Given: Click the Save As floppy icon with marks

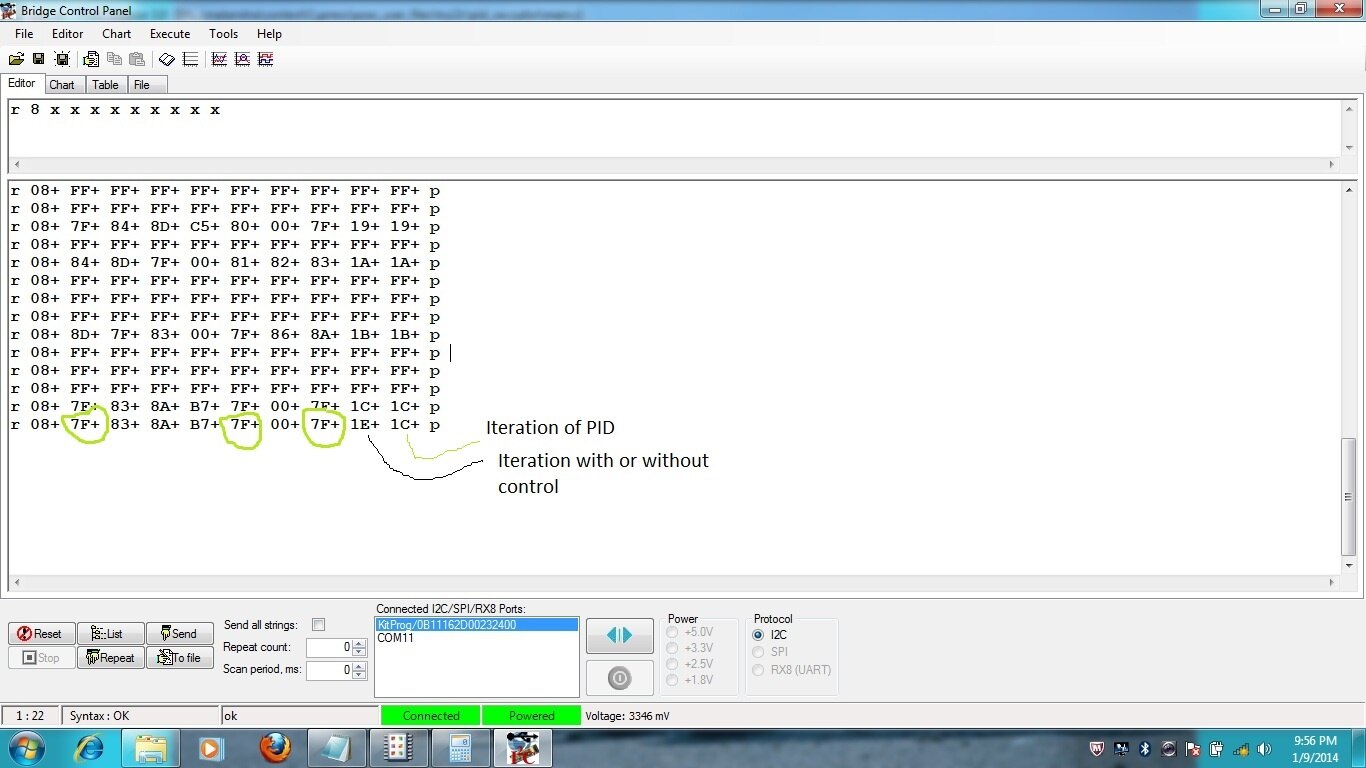Looking at the screenshot, I should point(61,60).
